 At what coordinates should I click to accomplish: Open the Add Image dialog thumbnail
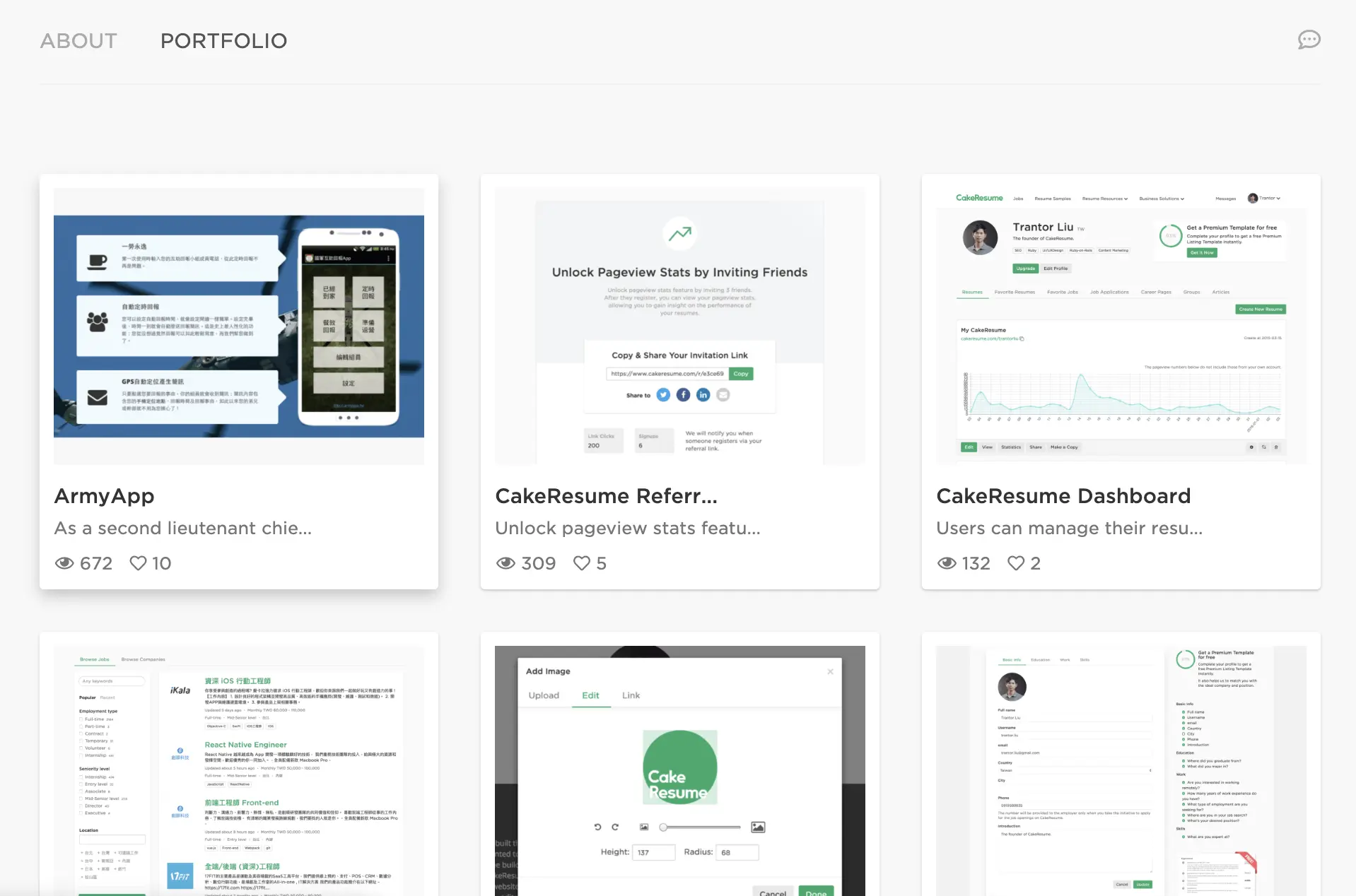(x=680, y=771)
